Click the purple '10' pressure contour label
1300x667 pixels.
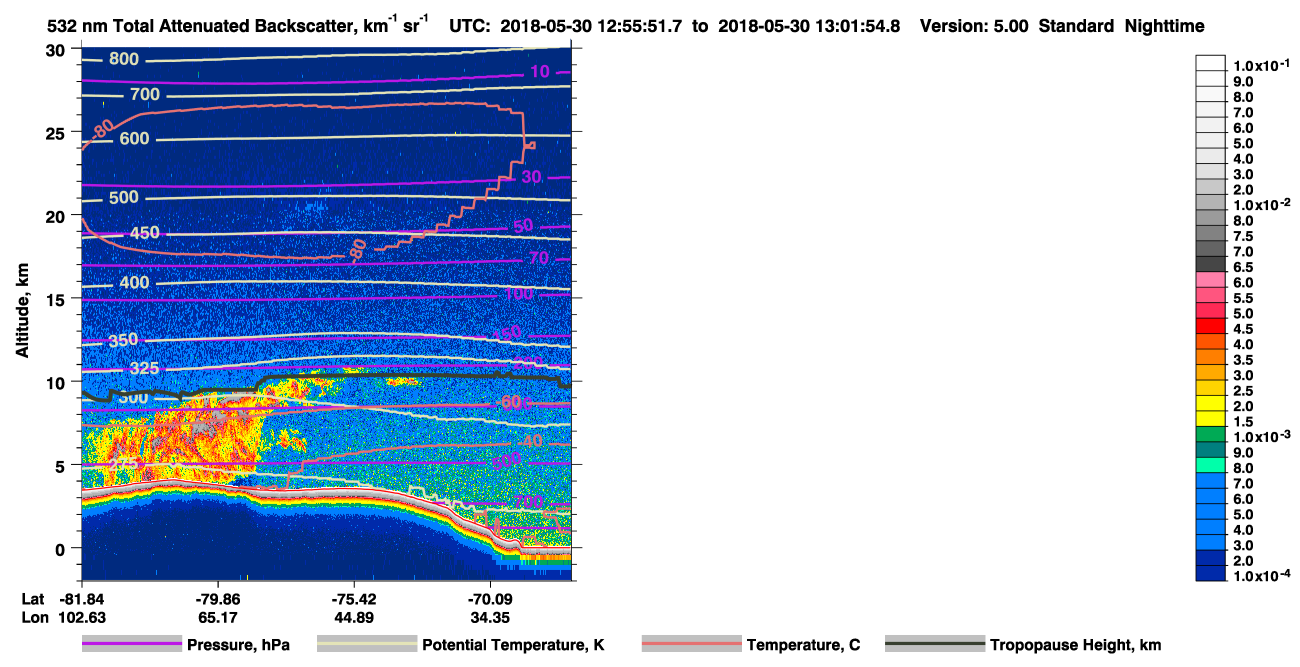pyautogui.click(x=540, y=71)
